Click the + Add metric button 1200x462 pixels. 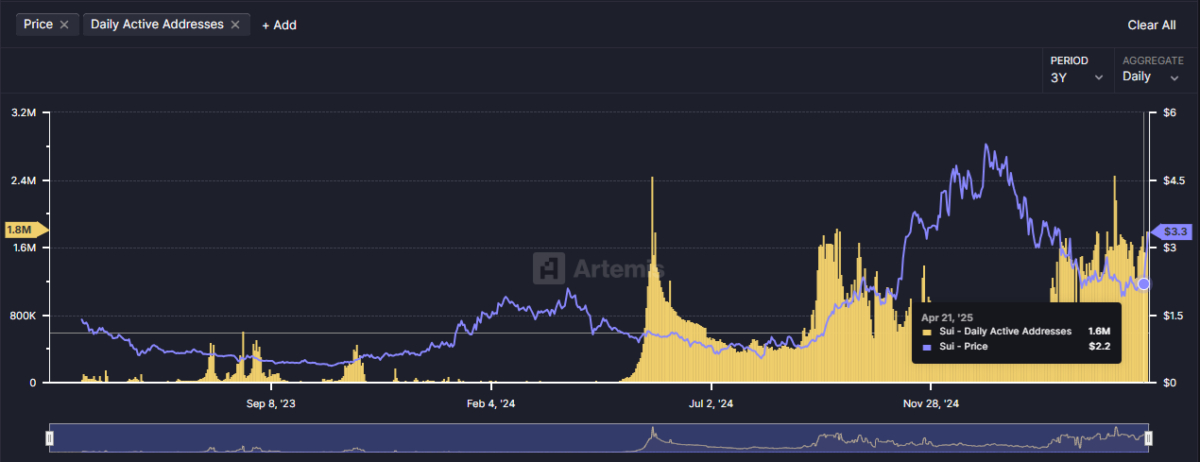click(279, 25)
